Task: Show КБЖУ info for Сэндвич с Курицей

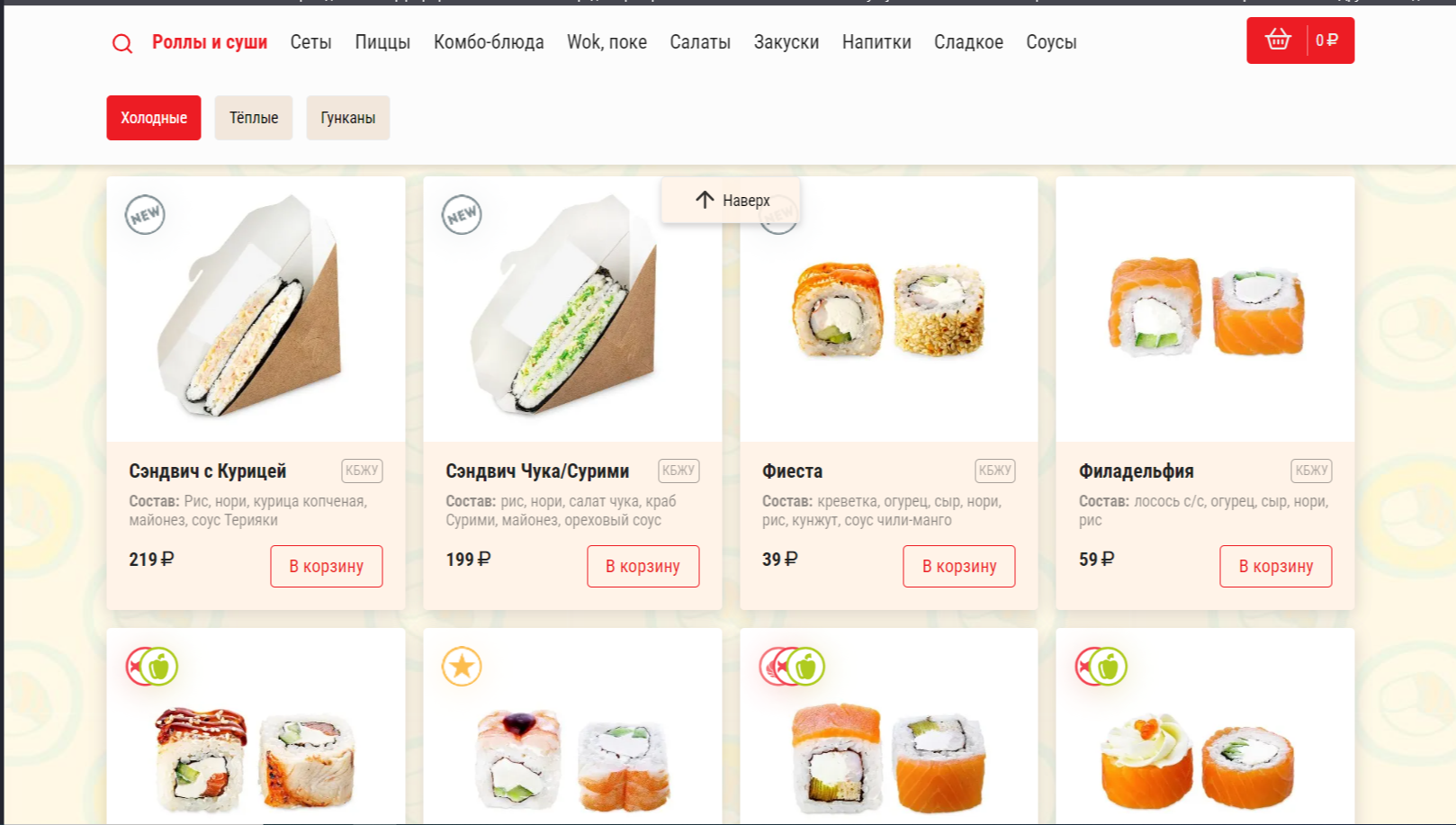Action: (362, 471)
